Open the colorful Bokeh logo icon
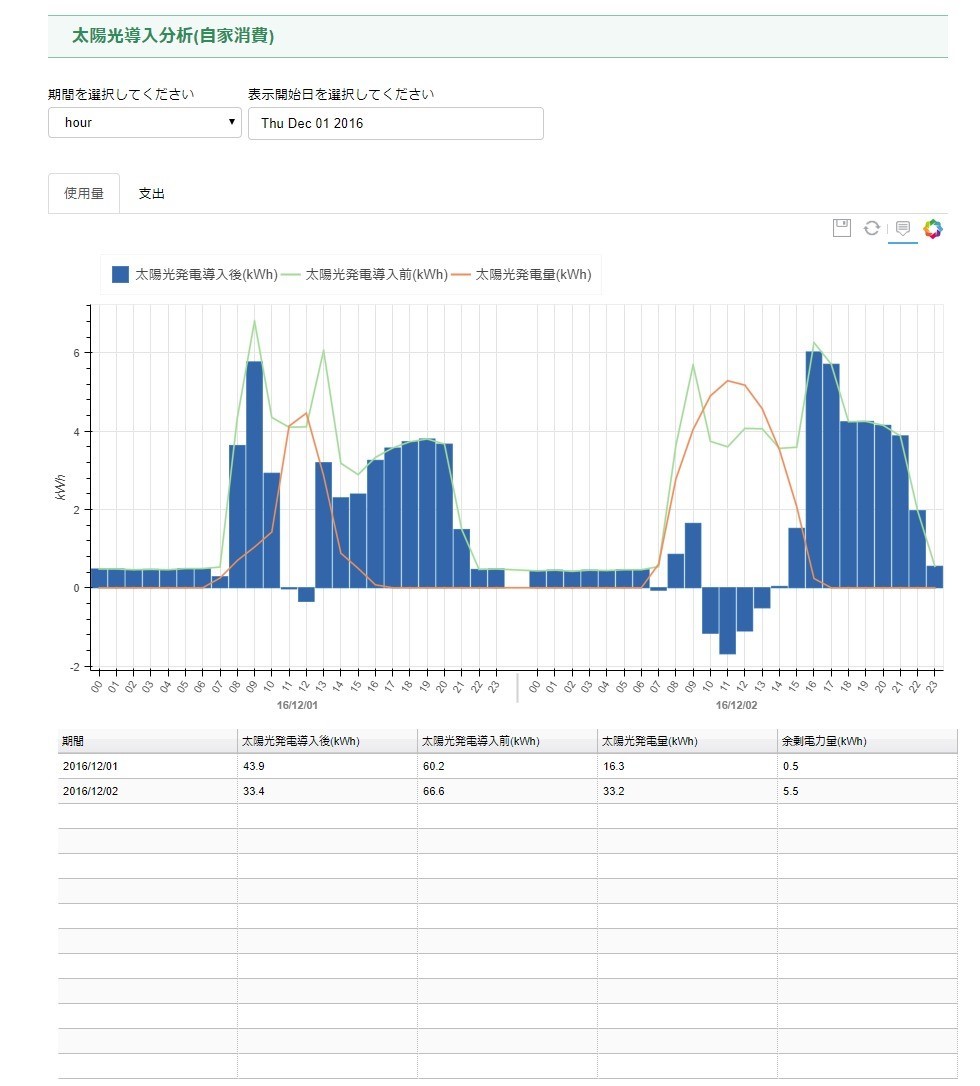Image resolution: width=980 pixels, height=1086 pixels. point(933,229)
